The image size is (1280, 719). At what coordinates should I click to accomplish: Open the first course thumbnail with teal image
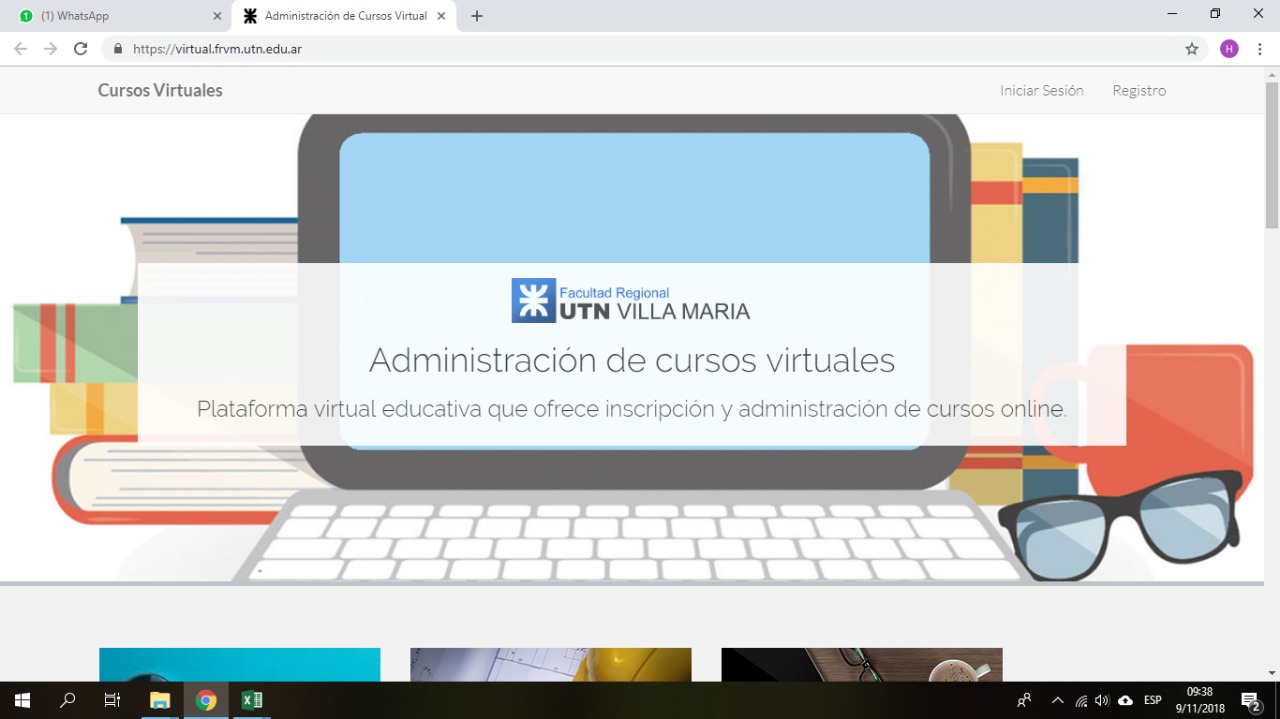[240, 665]
